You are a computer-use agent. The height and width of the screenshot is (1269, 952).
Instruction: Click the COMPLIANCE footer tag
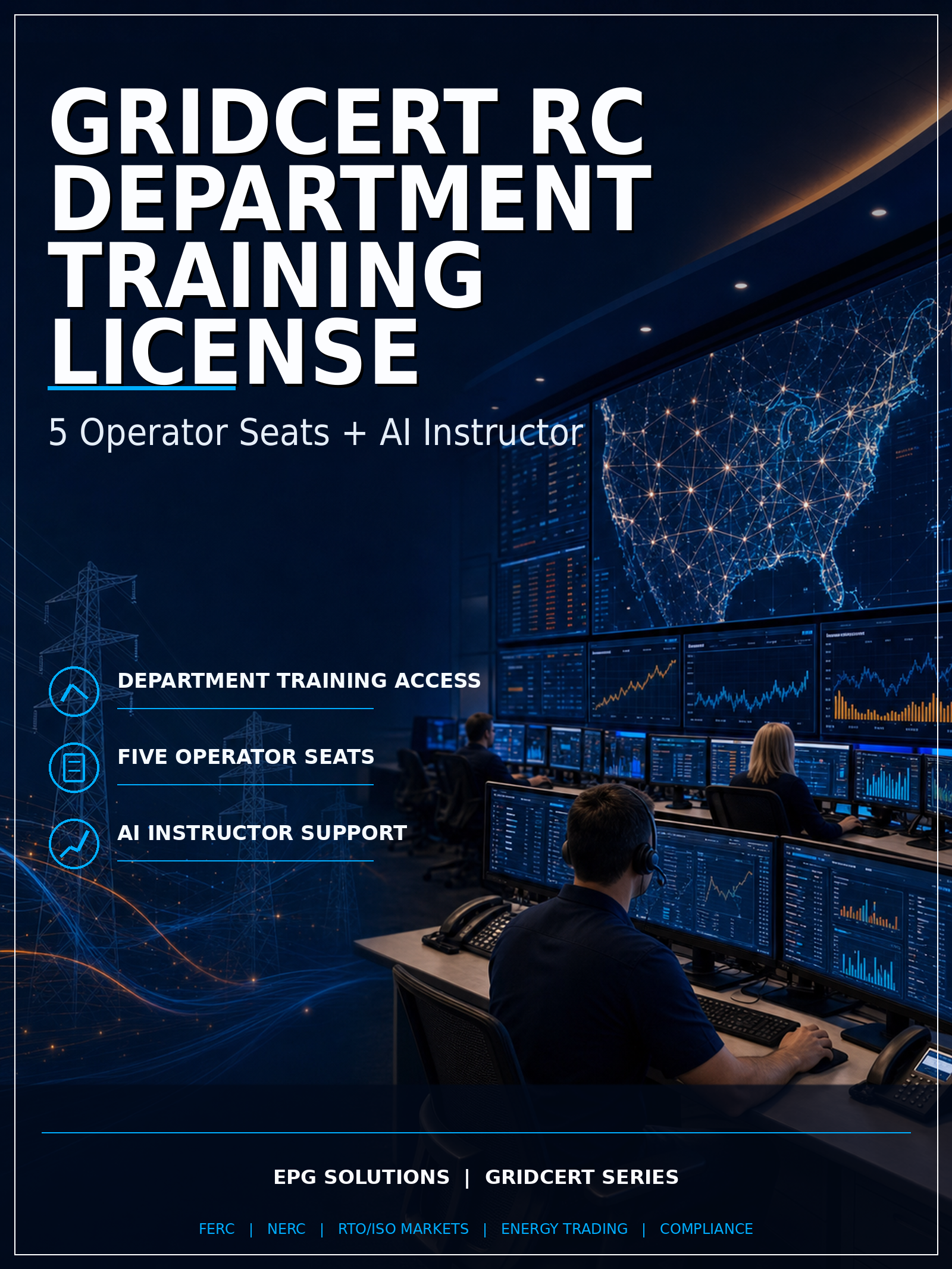point(706,1229)
